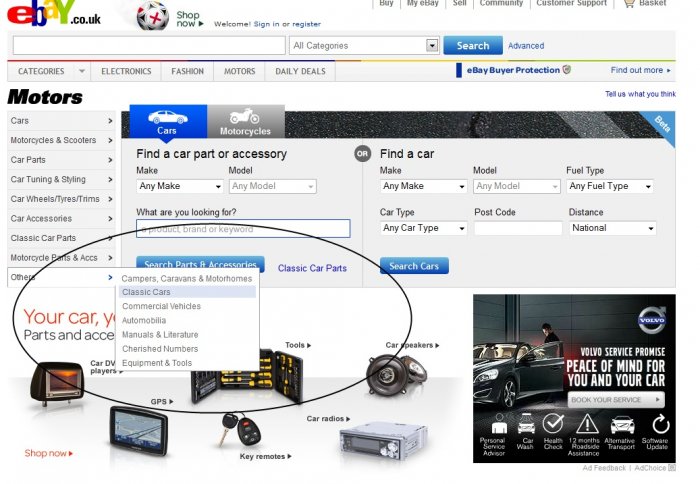The width and height of the screenshot is (700, 484).
Task: Expand the CATEGORIES menu arrow
Action: pyautogui.click(x=82, y=71)
